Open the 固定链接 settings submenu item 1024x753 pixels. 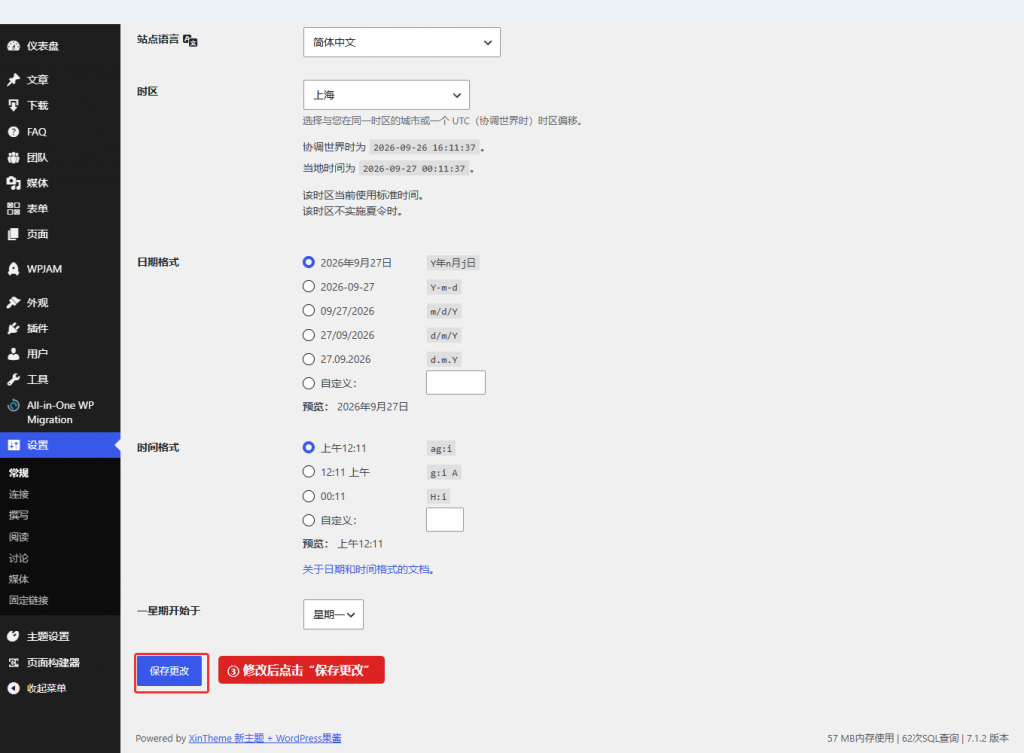click(29, 600)
